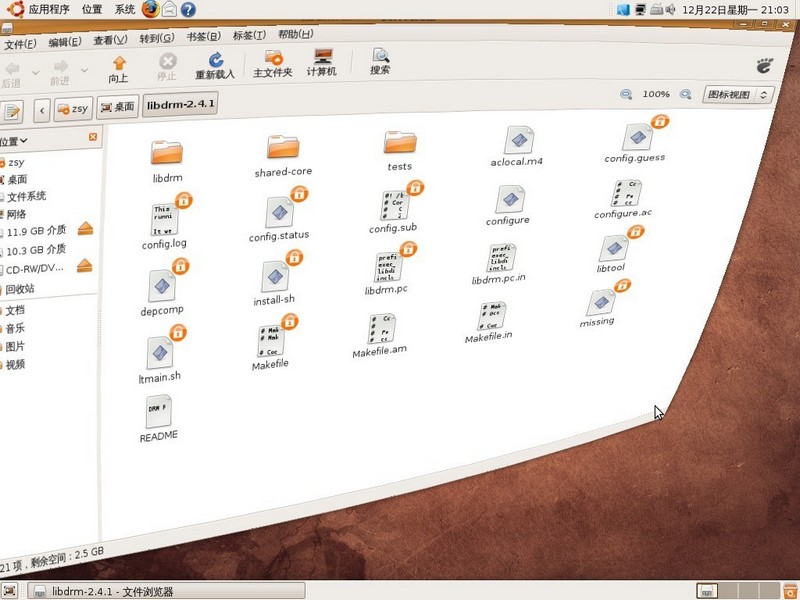Open the help icon in top panel

coord(188,9)
